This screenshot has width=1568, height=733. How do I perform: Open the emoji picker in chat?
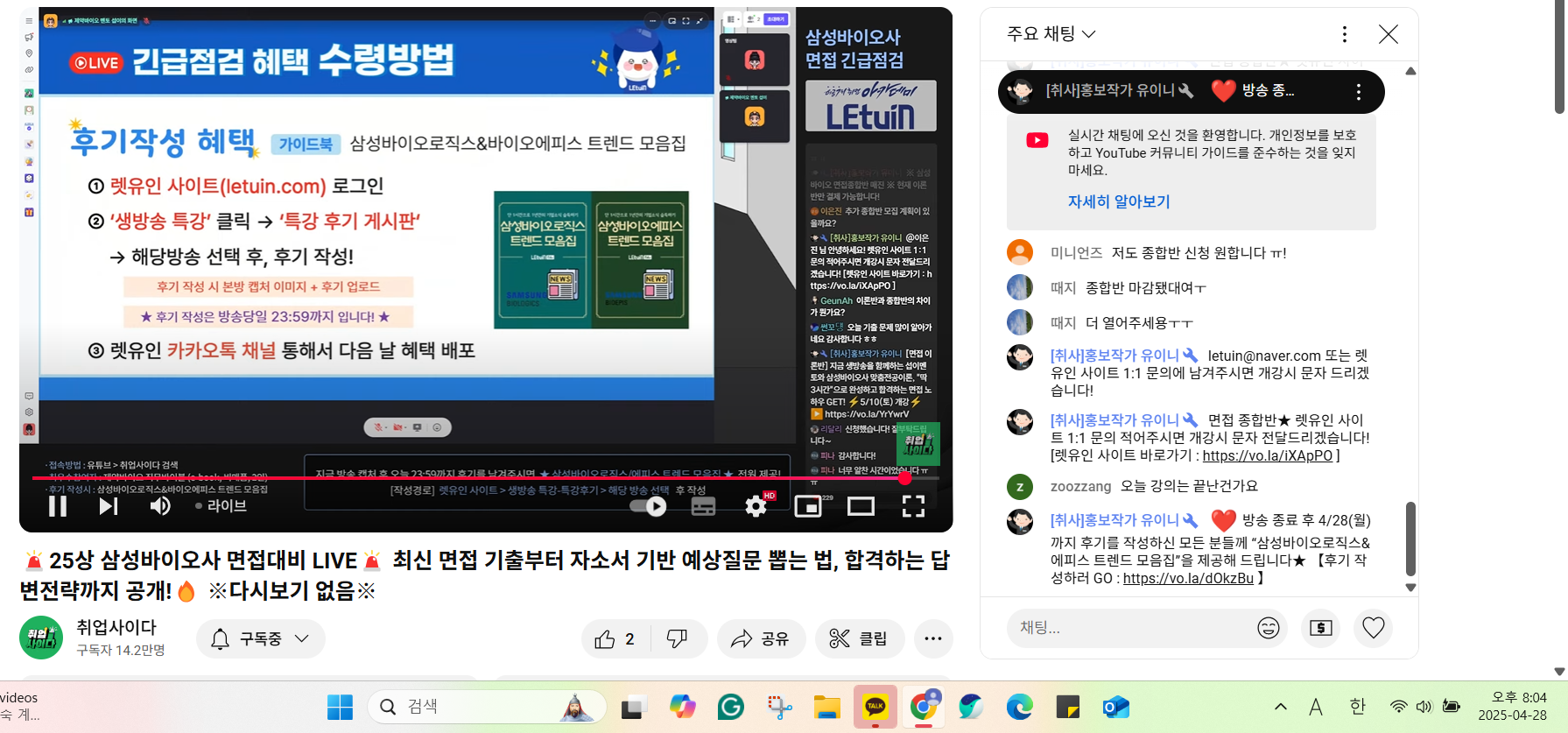(1268, 628)
